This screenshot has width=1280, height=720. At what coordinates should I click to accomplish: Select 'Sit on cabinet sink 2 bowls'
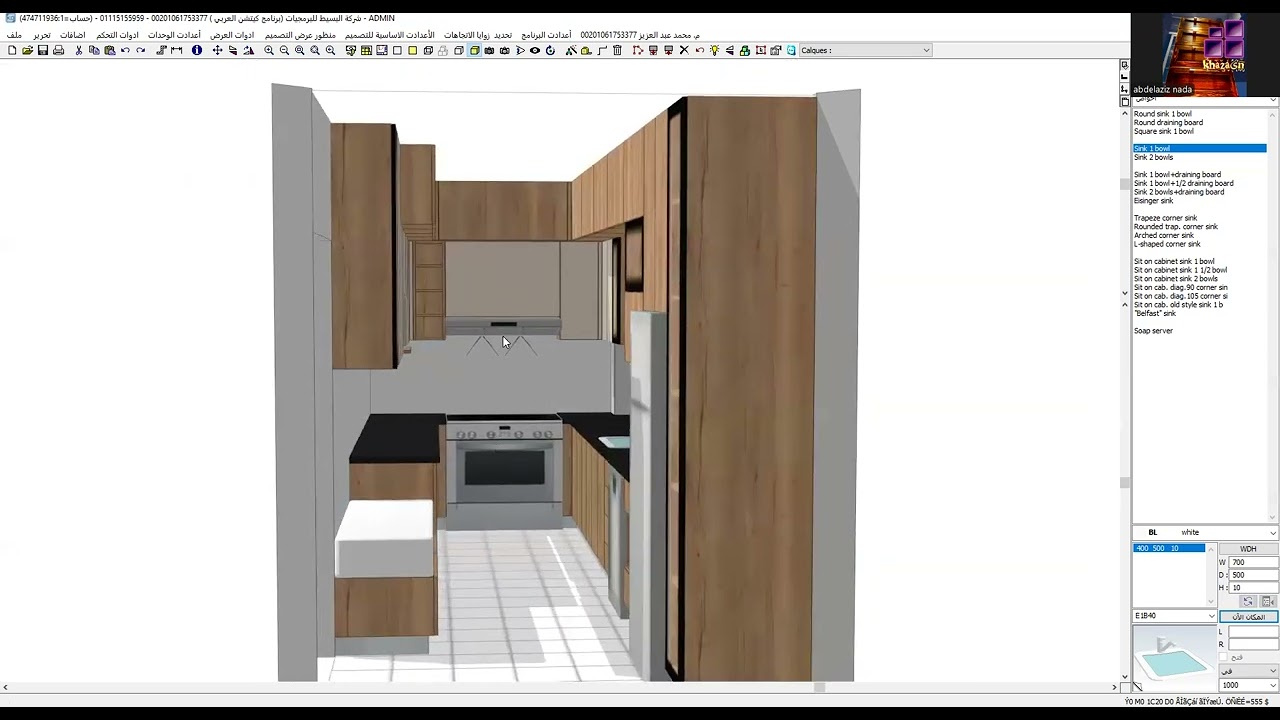click(x=1175, y=279)
